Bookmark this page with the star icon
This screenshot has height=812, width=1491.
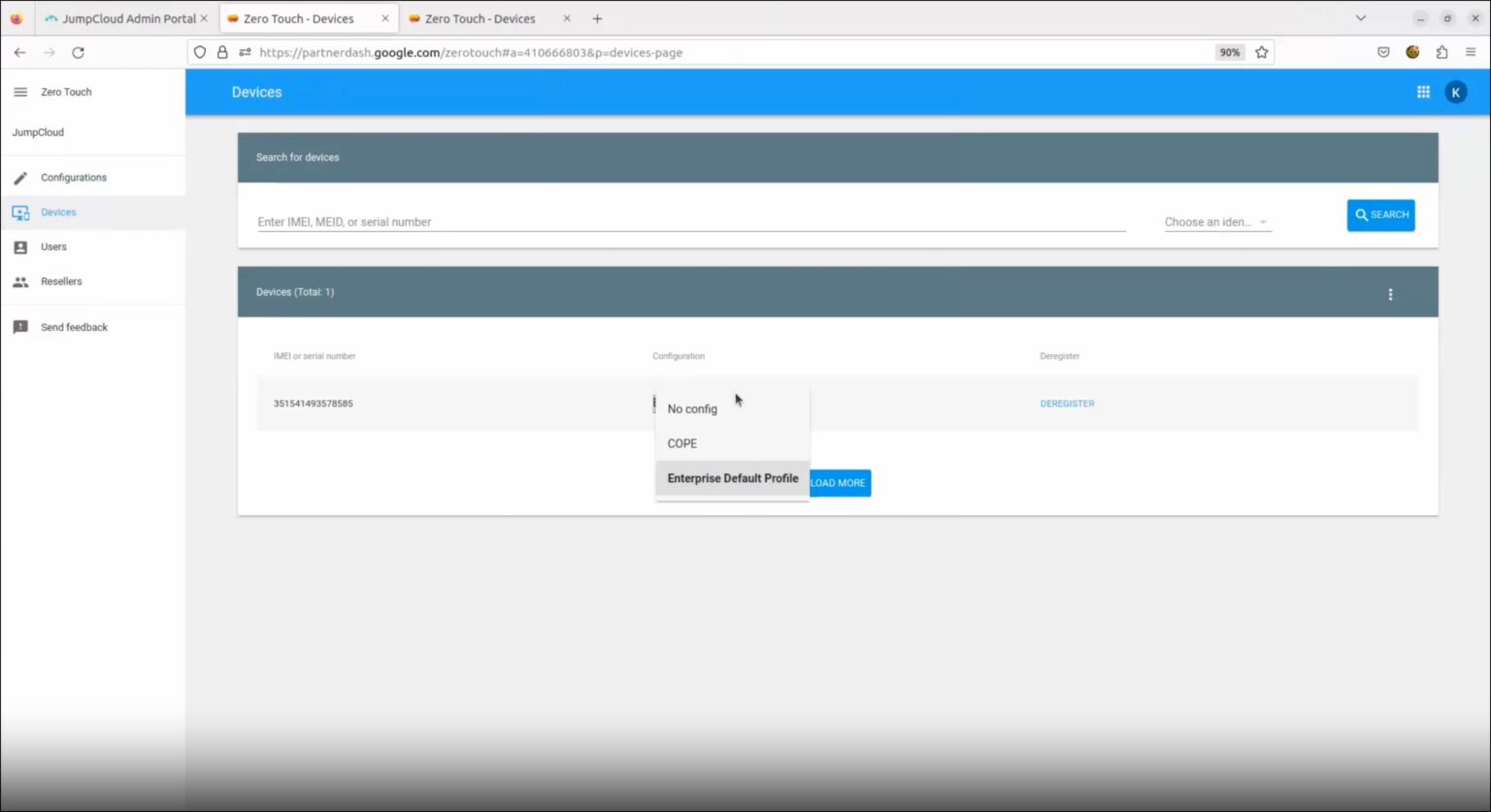[1261, 52]
